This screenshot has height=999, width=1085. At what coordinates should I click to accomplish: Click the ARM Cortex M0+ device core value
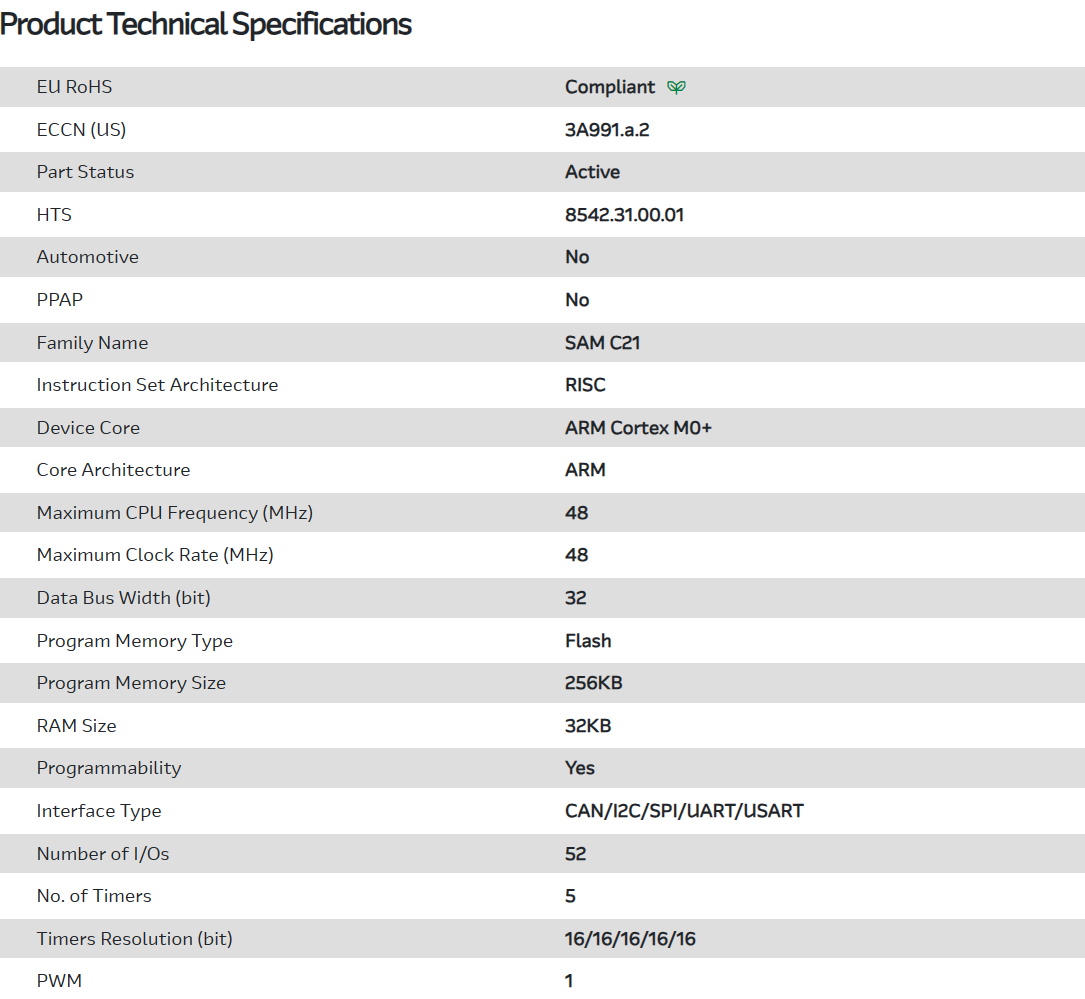(638, 428)
